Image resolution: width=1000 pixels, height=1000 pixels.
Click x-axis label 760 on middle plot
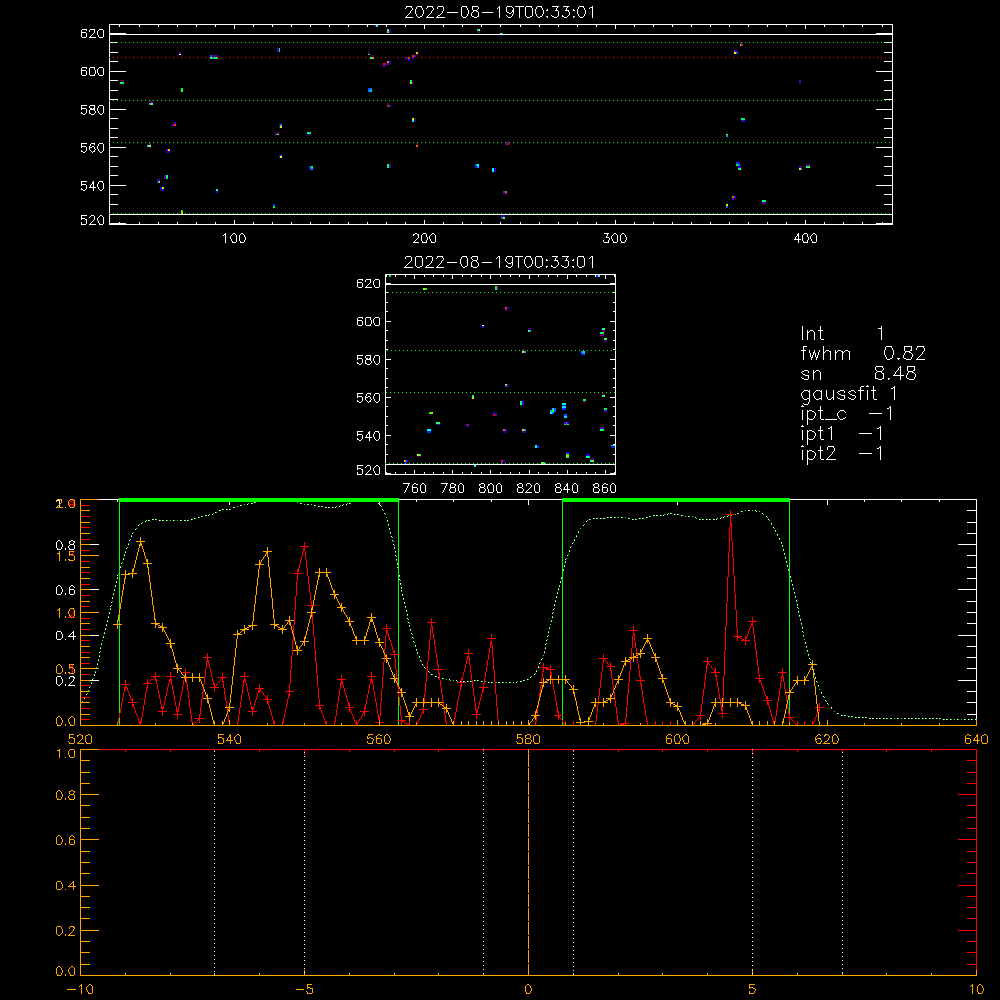point(415,489)
